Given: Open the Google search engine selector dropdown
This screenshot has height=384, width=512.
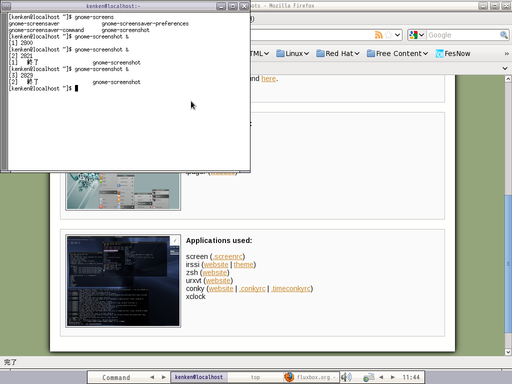Looking at the screenshot, I should [417, 35].
